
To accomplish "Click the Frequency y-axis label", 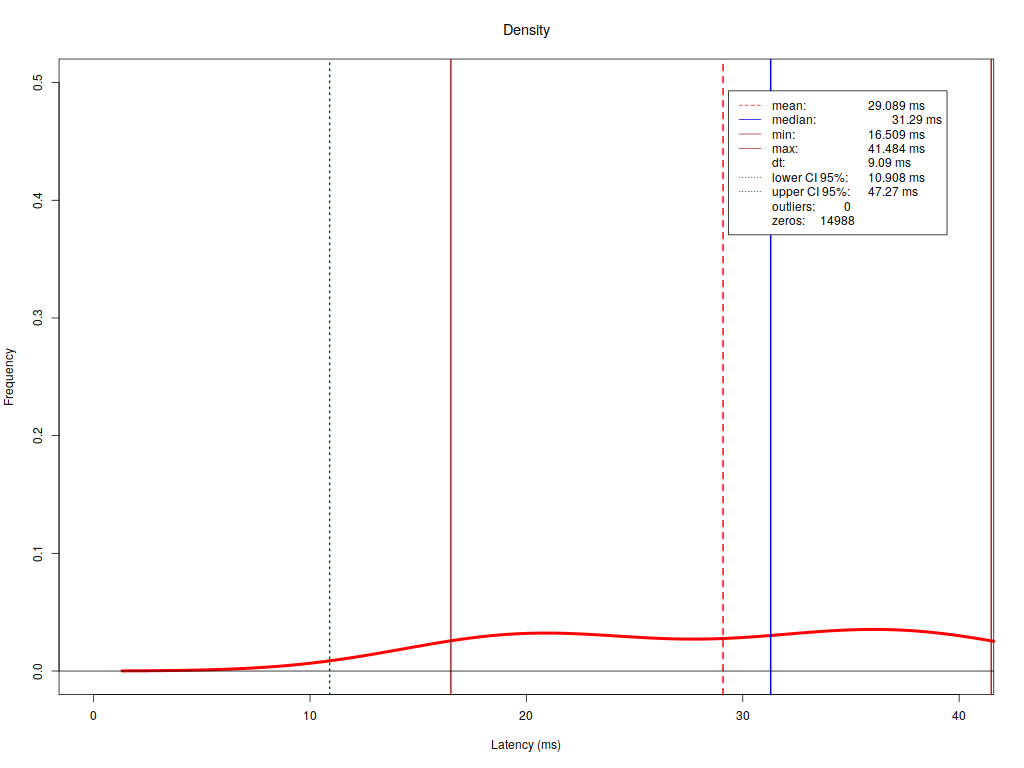I will coord(9,377).
